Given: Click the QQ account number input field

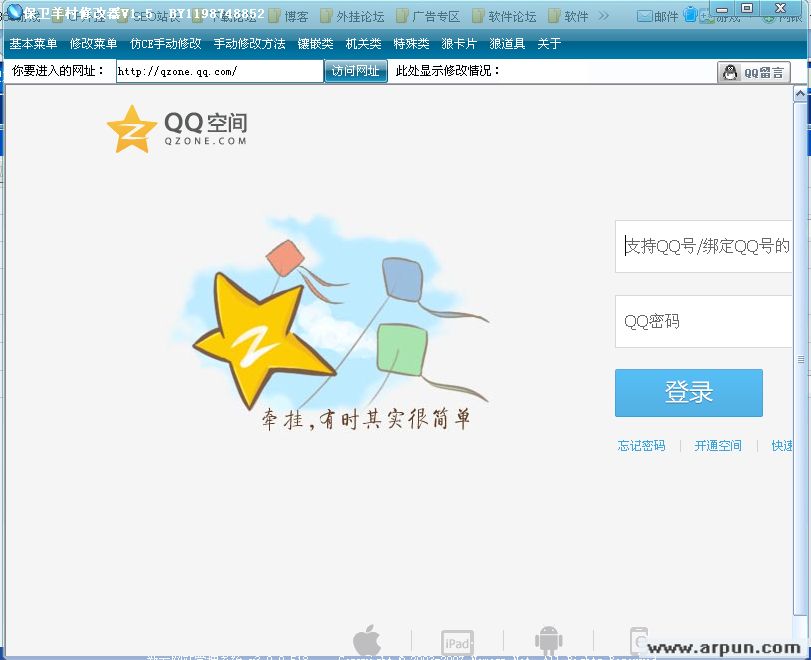Looking at the screenshot, I should coord(703,246).
